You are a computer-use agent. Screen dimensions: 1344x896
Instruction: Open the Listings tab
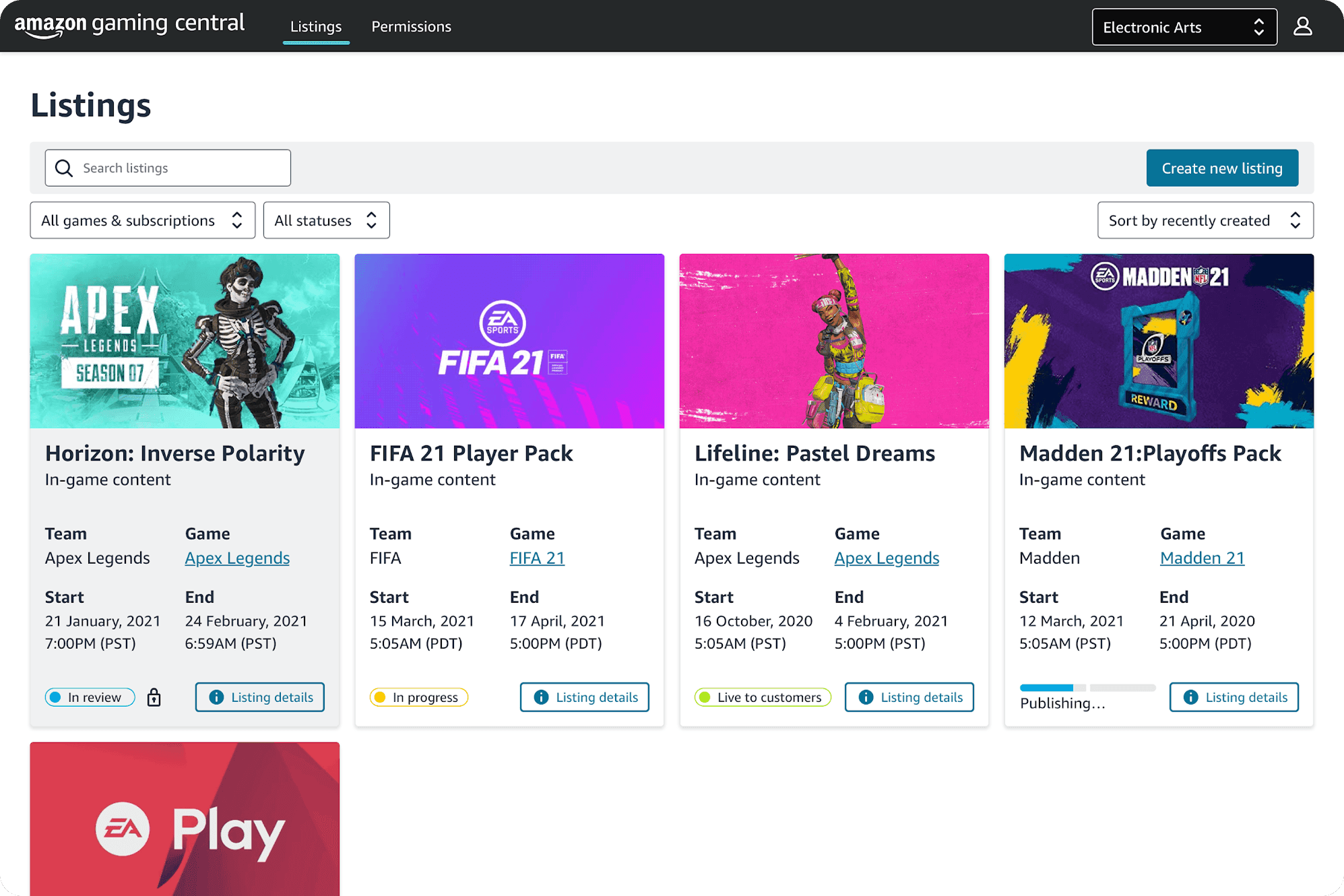coord(316,27)
